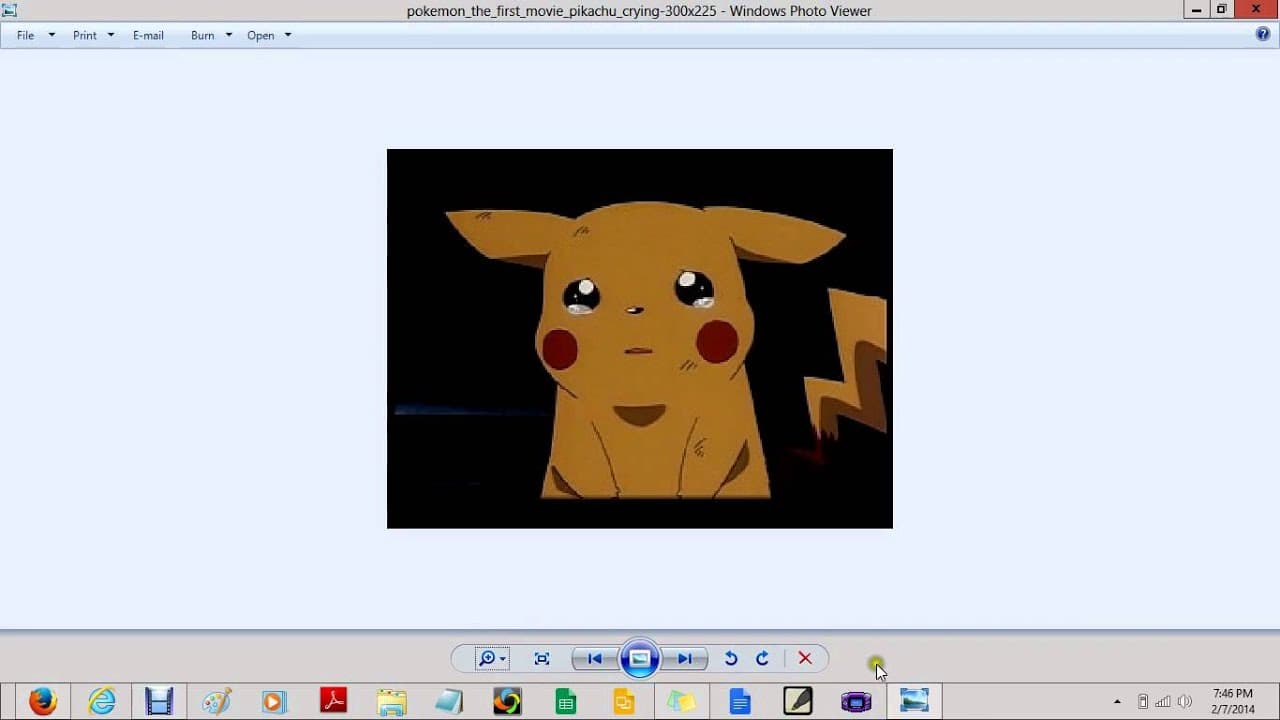Rotate the image counterclockwise
This screenshot has width=1280, height=720.
[x=731, y=658]
